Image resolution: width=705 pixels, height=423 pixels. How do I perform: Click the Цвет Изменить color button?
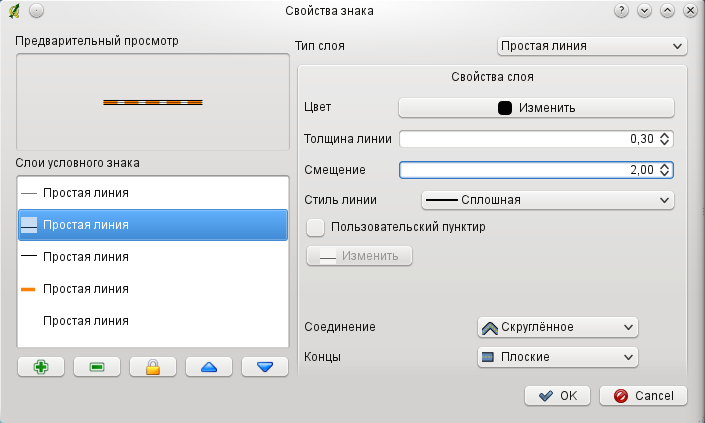[x=536, y=107]
